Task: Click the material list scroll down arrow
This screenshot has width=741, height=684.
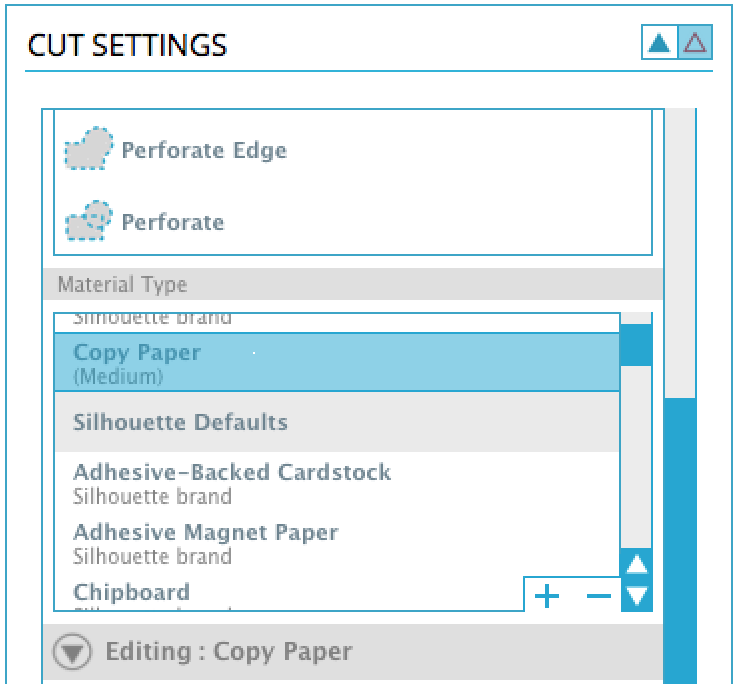Action: click(637, 596)
